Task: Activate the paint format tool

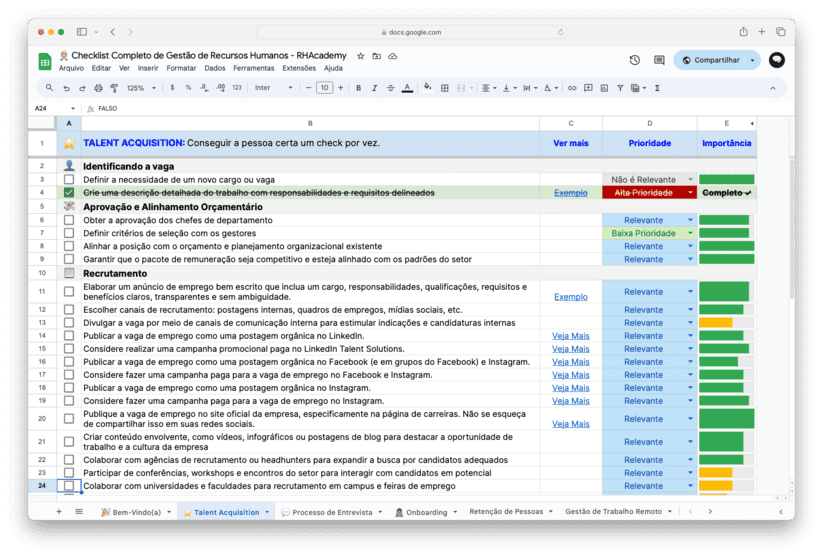Action: coord(114,88)
